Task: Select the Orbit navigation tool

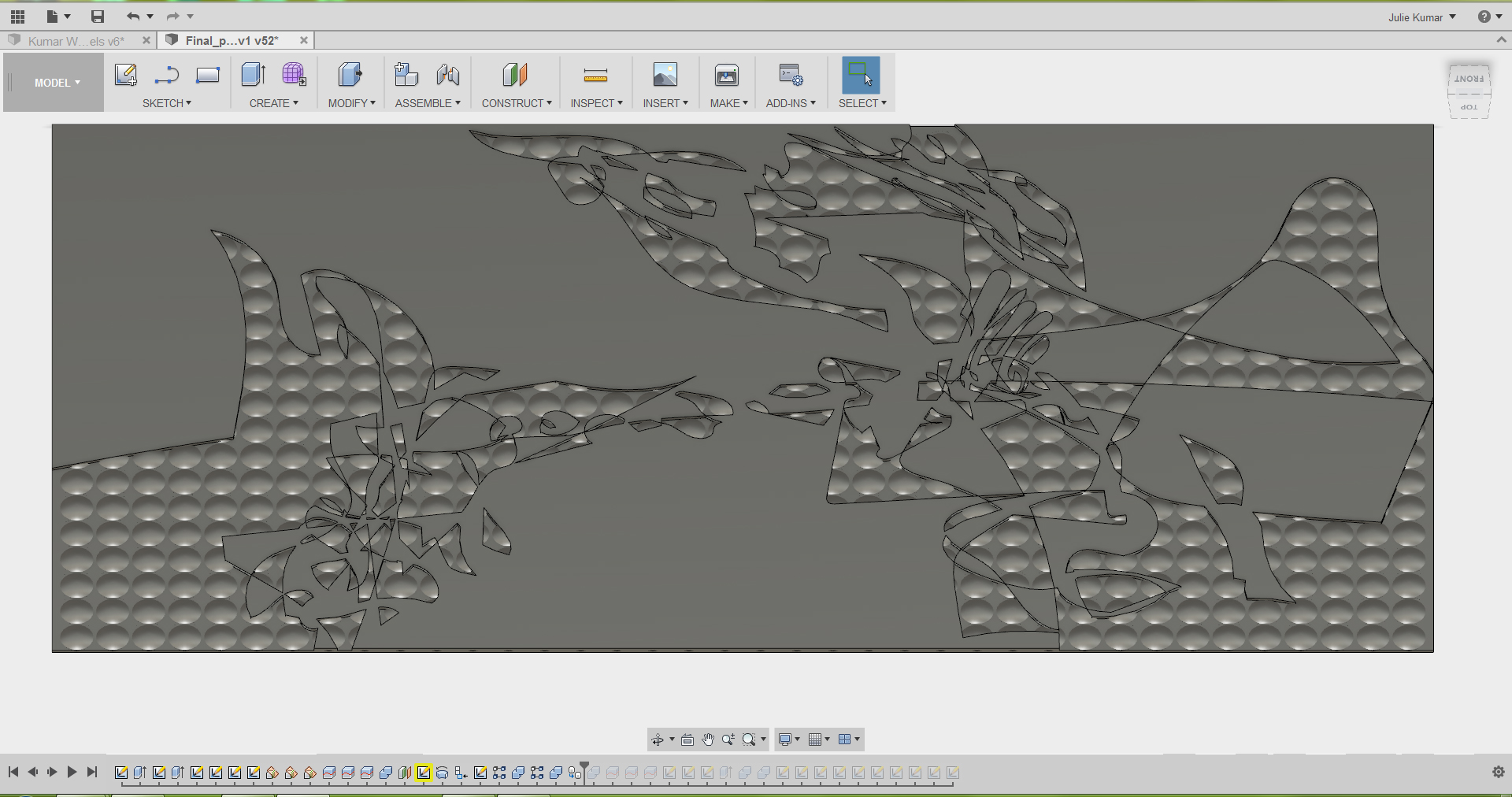Action: (x=658, y=740)
